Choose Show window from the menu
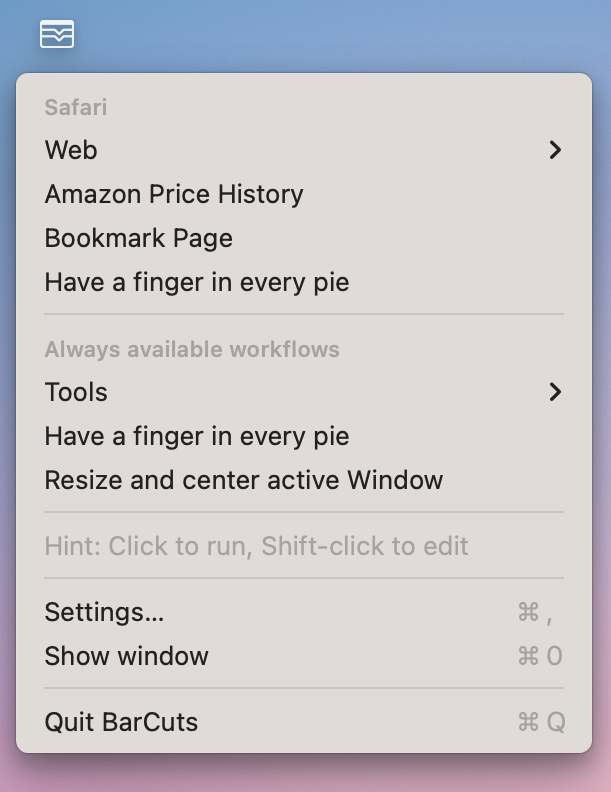The image size is (611, 792). click(304, 656)
